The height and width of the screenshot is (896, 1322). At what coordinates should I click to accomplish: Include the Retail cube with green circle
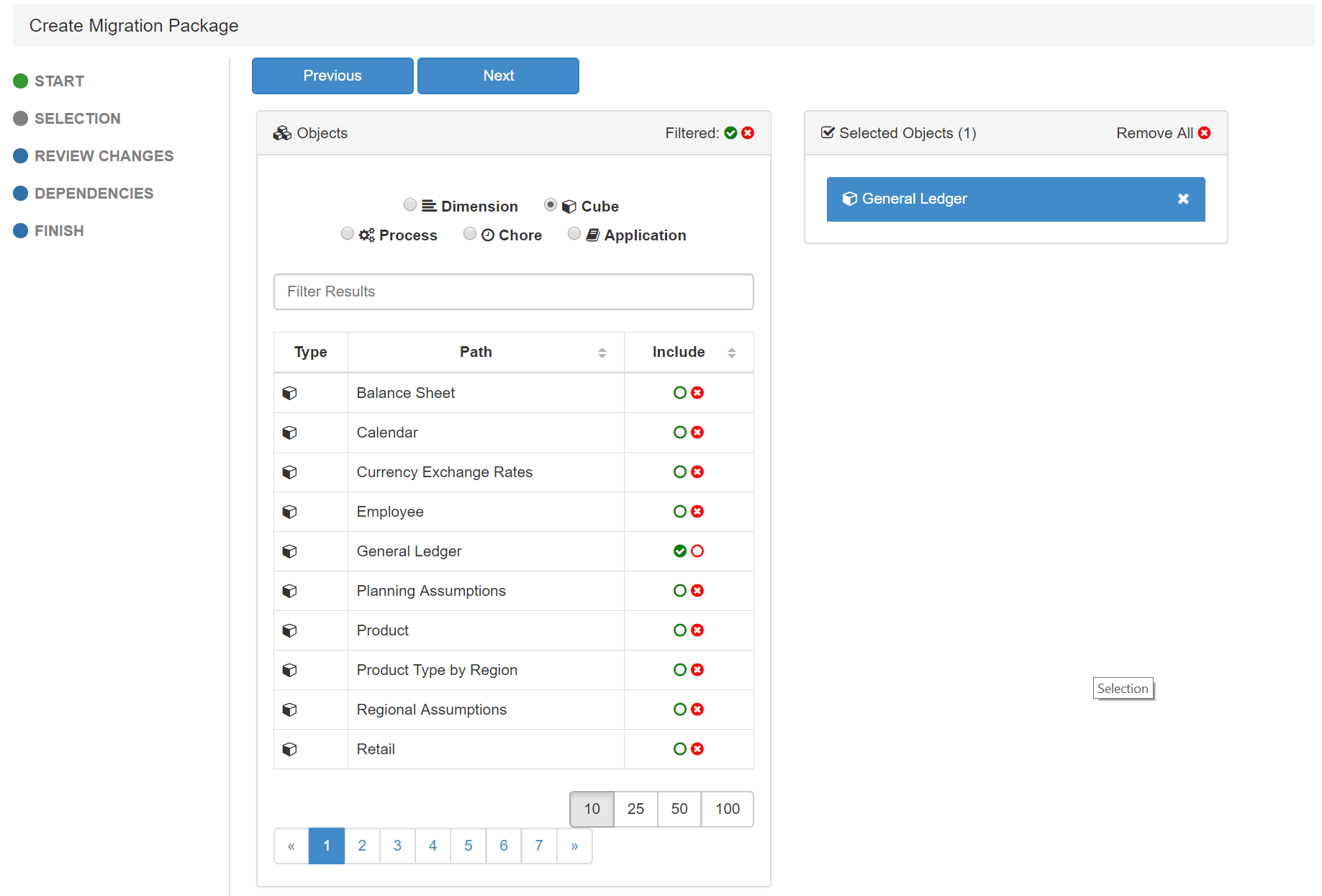679,749
